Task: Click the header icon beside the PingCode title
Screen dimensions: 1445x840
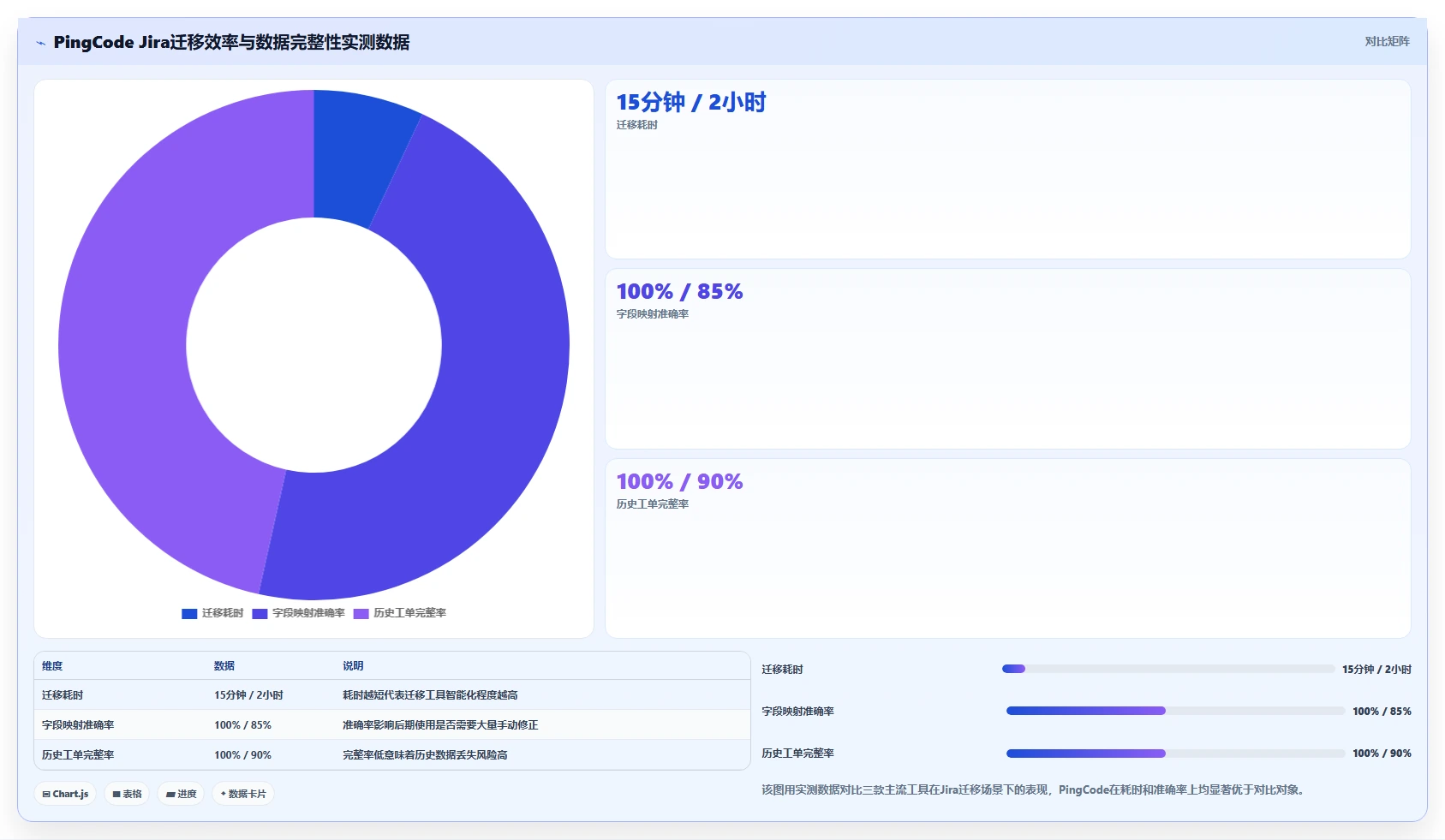Action: click(x=40, y=43)
